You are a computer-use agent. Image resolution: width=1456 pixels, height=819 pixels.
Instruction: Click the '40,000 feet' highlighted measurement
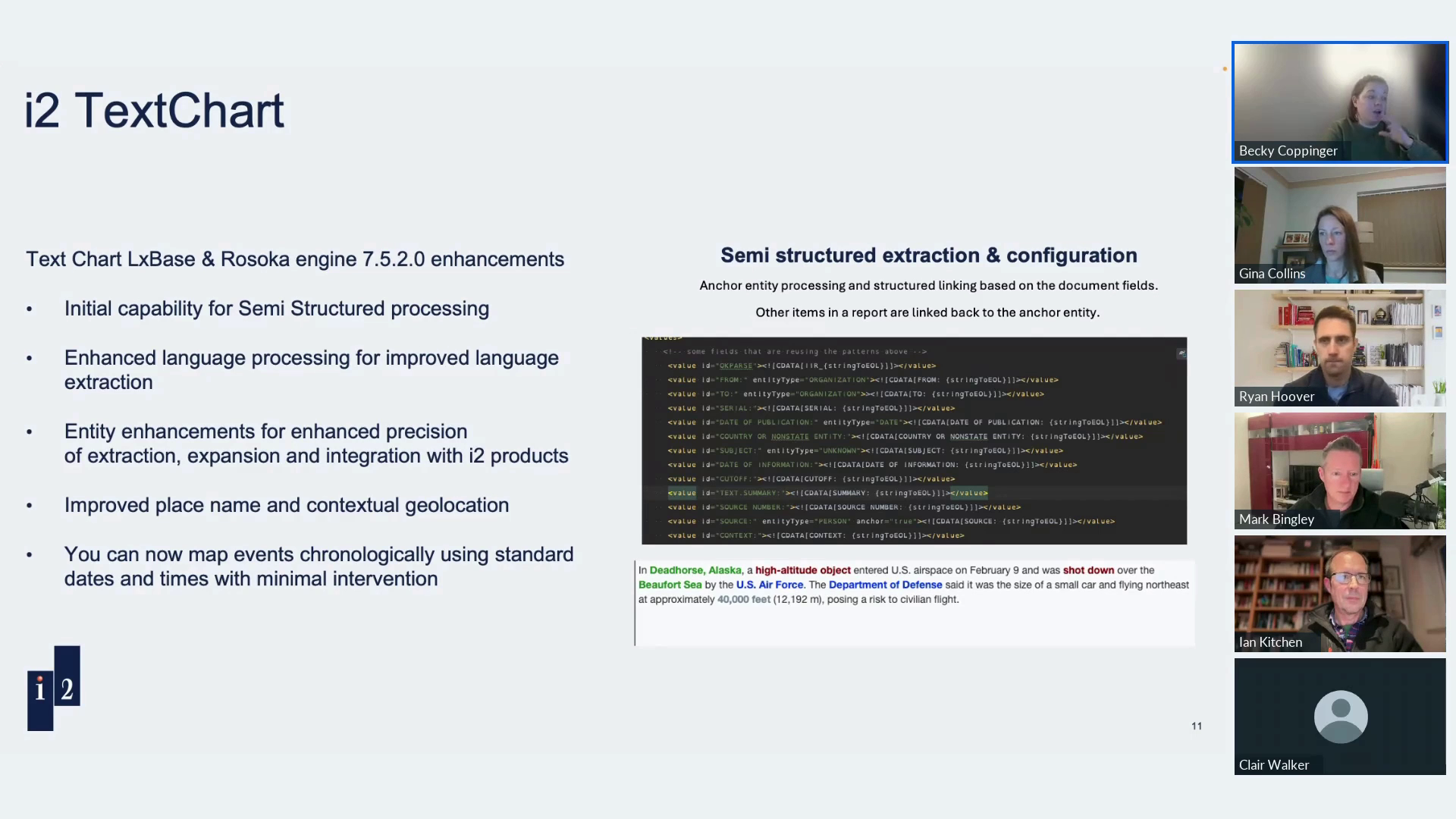(x=744, y=599)
